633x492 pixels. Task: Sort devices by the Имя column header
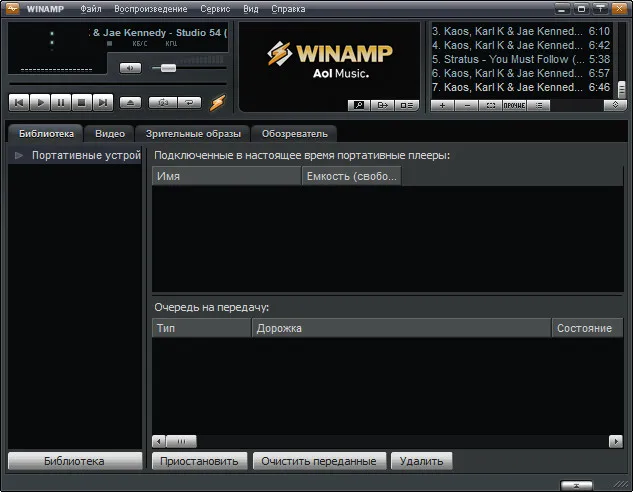click(x=226, y=176)
